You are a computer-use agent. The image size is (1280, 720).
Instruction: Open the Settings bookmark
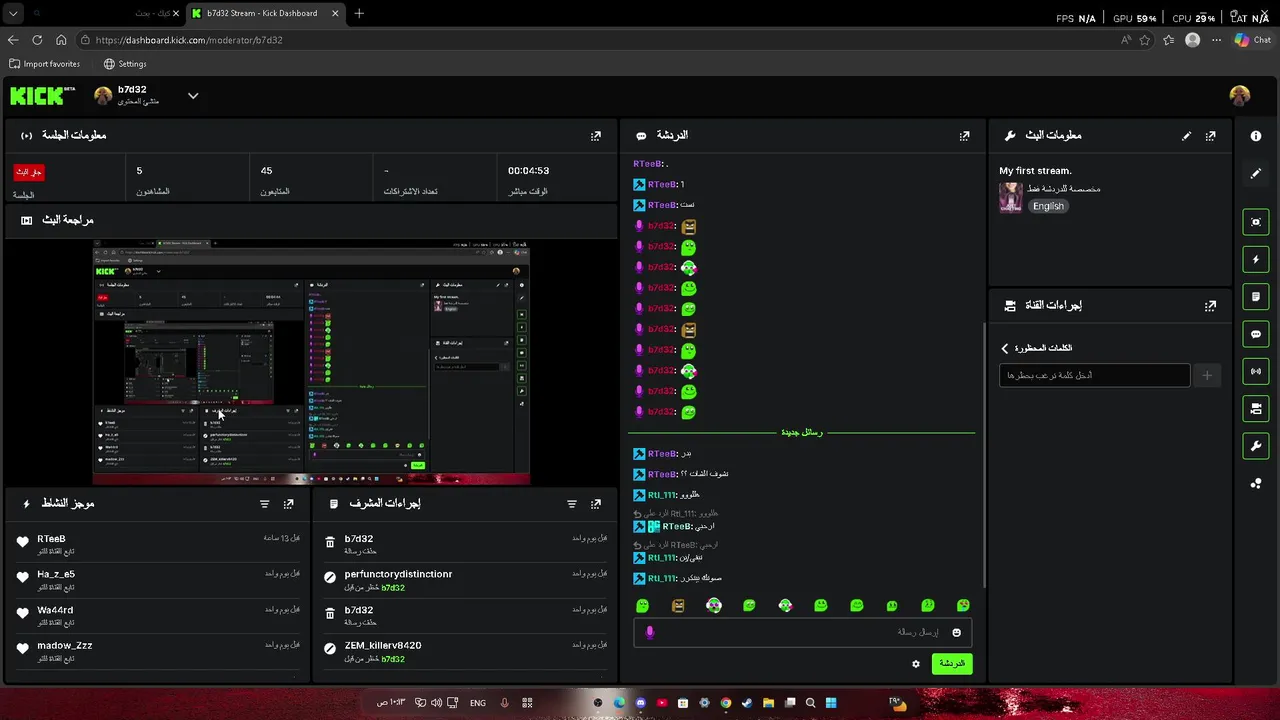click(x=125, y=64)
